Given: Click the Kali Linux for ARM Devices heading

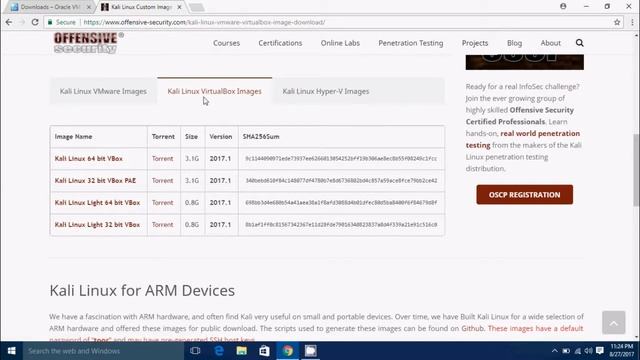Looking at the screenshot, I should click(x=142, y=291).
